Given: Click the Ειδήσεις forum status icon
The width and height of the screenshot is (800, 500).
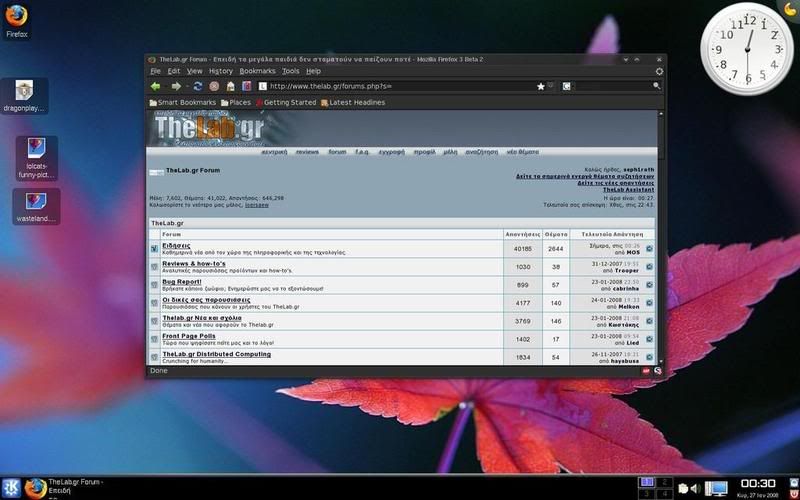Looking at the screenshot, I should (x=154, y=248).
